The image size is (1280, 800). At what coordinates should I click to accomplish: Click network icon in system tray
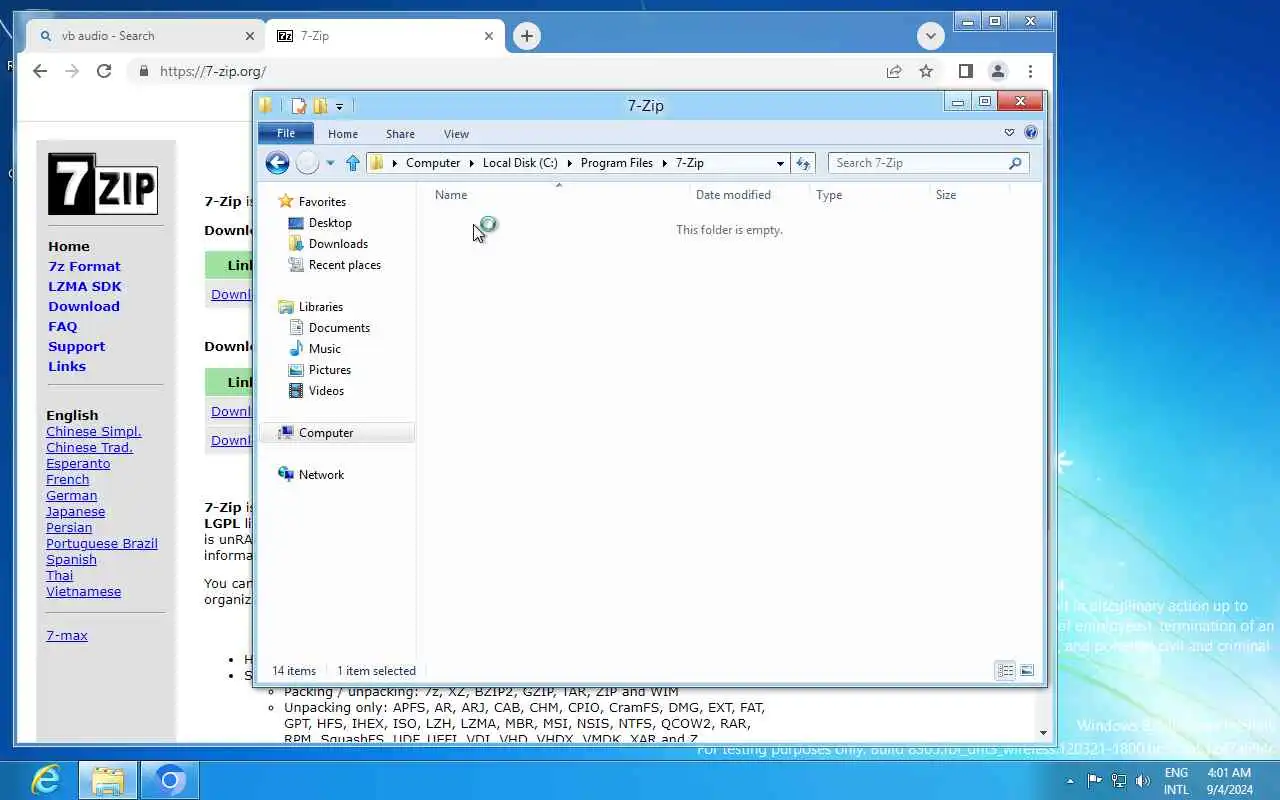1118,781
